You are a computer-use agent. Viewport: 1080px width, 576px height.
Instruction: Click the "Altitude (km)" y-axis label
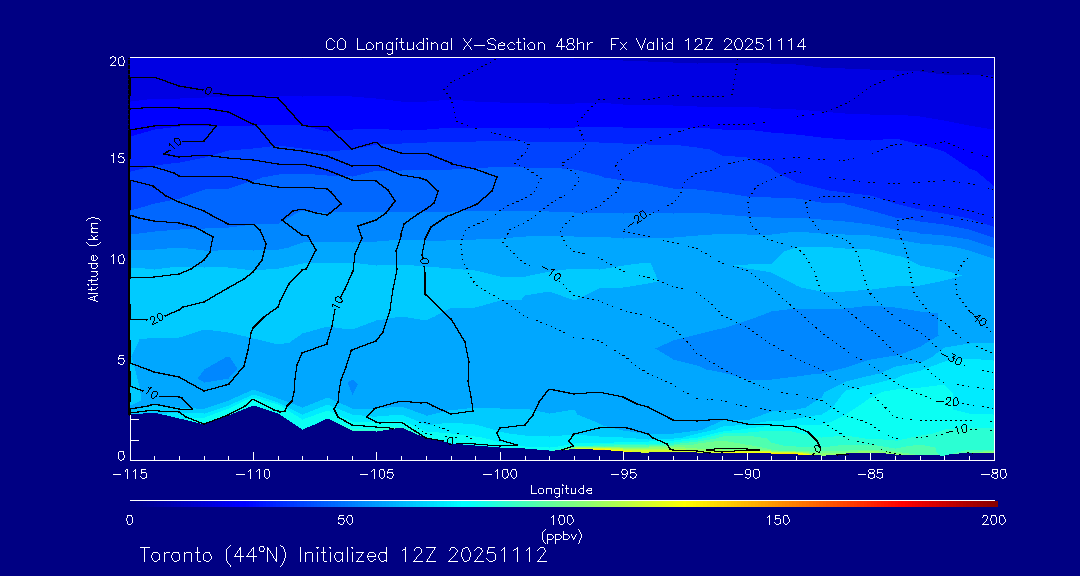point(92,258)
